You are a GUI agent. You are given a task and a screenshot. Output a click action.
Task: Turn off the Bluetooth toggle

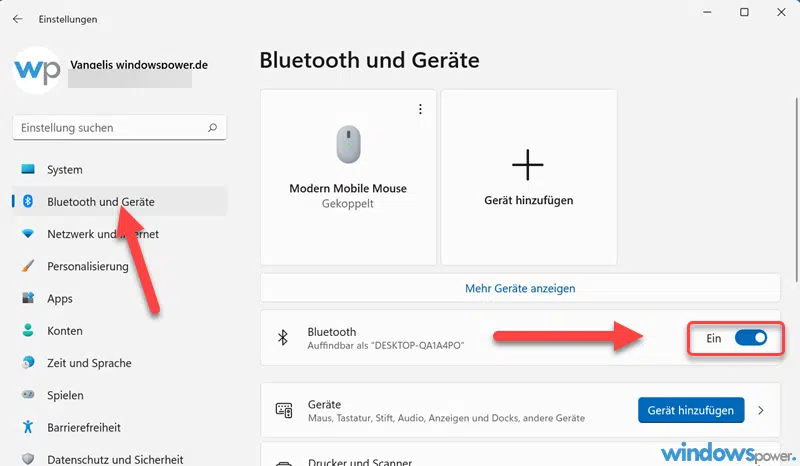(751, 338)
